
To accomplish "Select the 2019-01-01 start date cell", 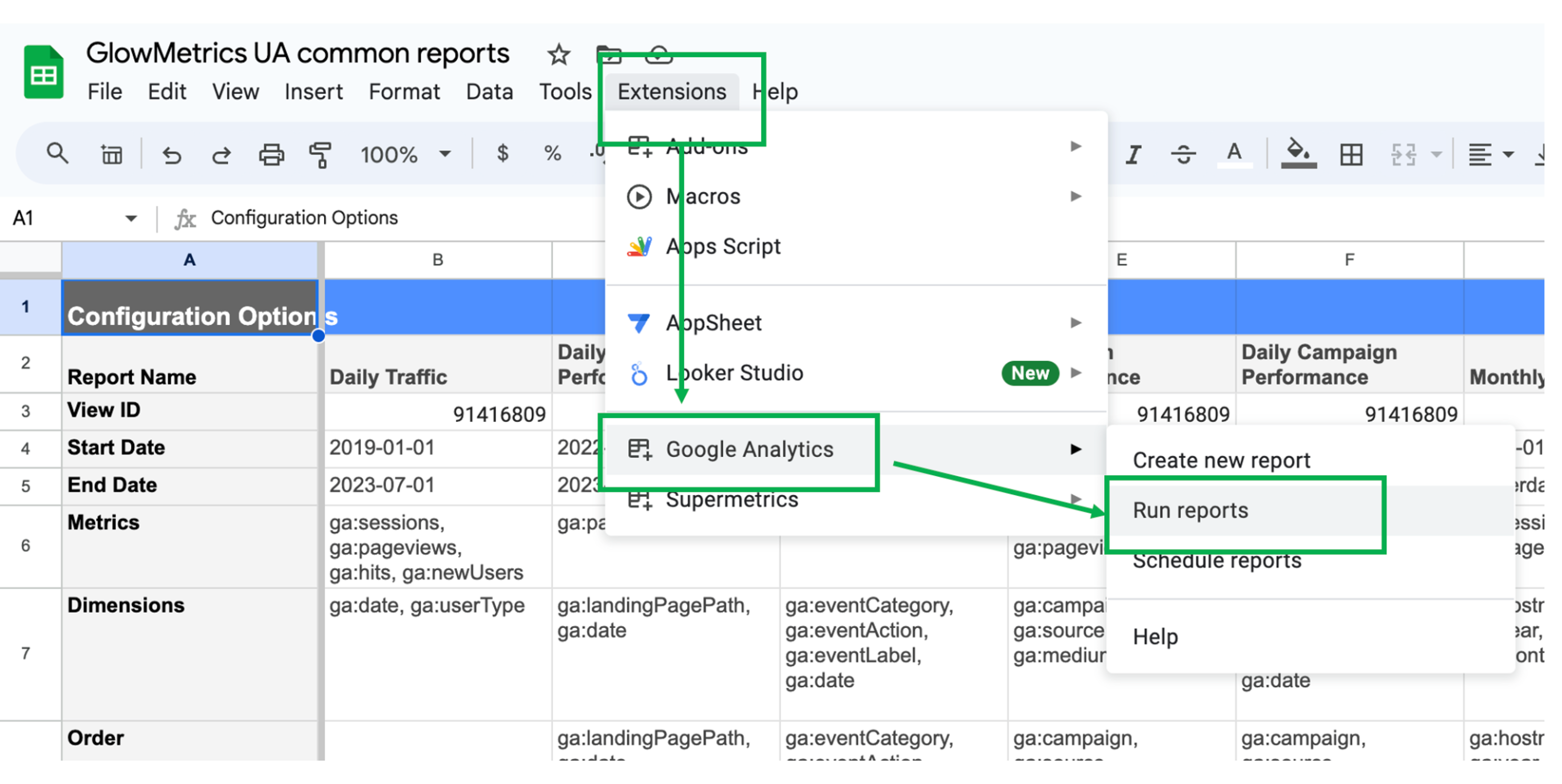I will [438, 449].
